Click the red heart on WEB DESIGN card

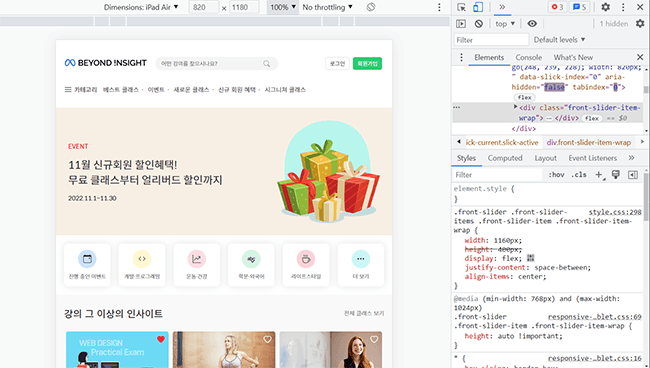(161, 339)
